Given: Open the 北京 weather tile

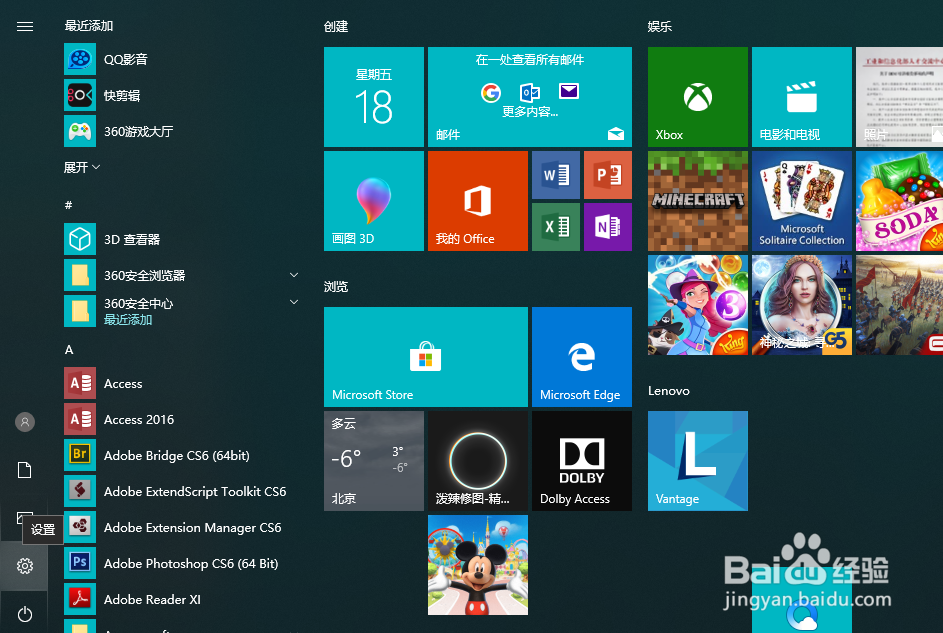Looking at the screenshot, I should [x=373, y=461].
